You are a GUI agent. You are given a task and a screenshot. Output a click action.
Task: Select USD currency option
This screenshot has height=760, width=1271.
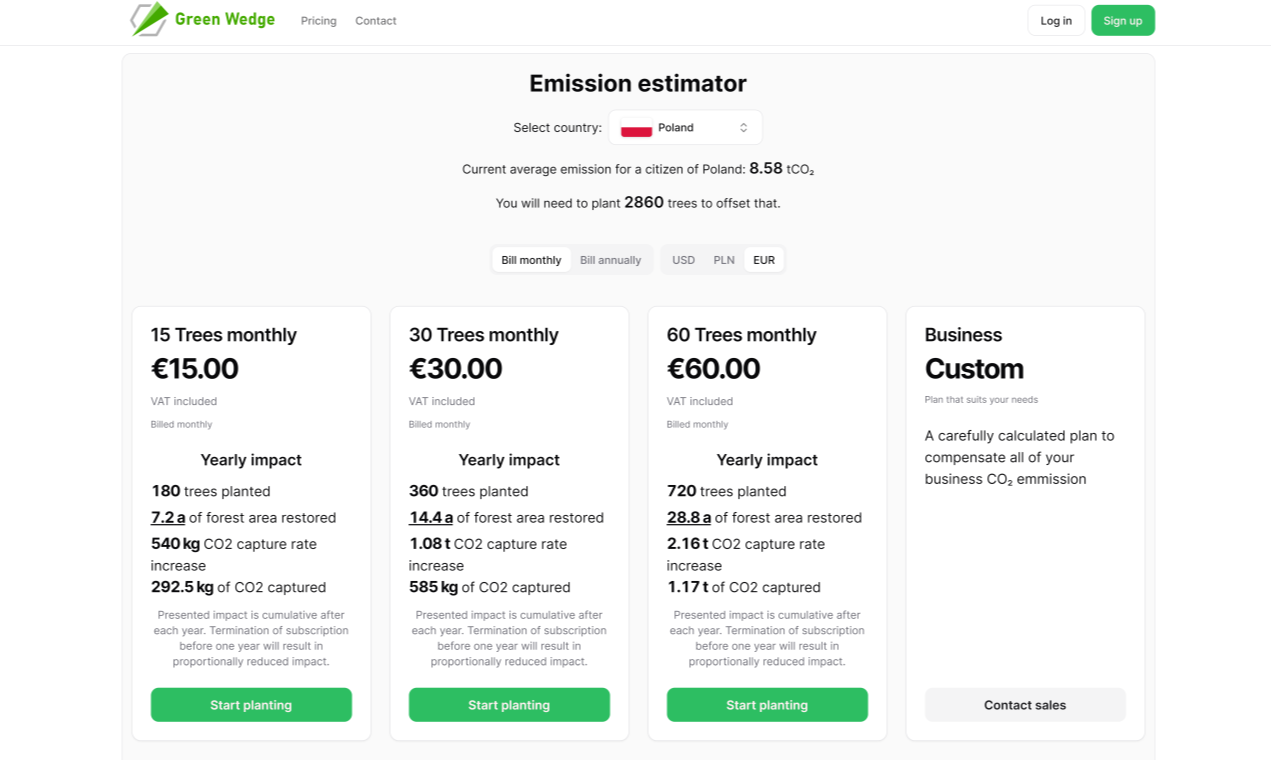(683, 260)
